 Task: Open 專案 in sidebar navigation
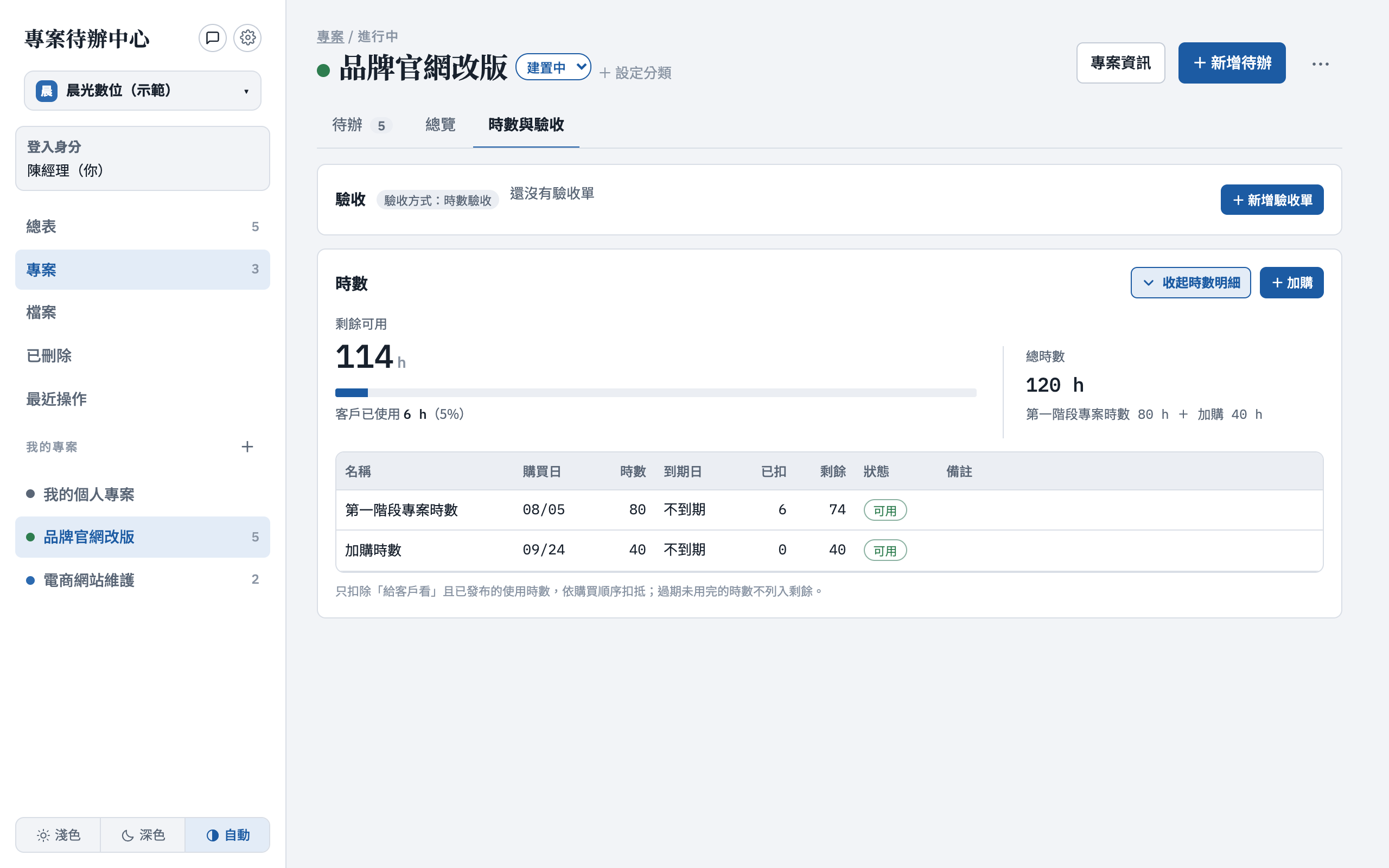coord(142,269)
